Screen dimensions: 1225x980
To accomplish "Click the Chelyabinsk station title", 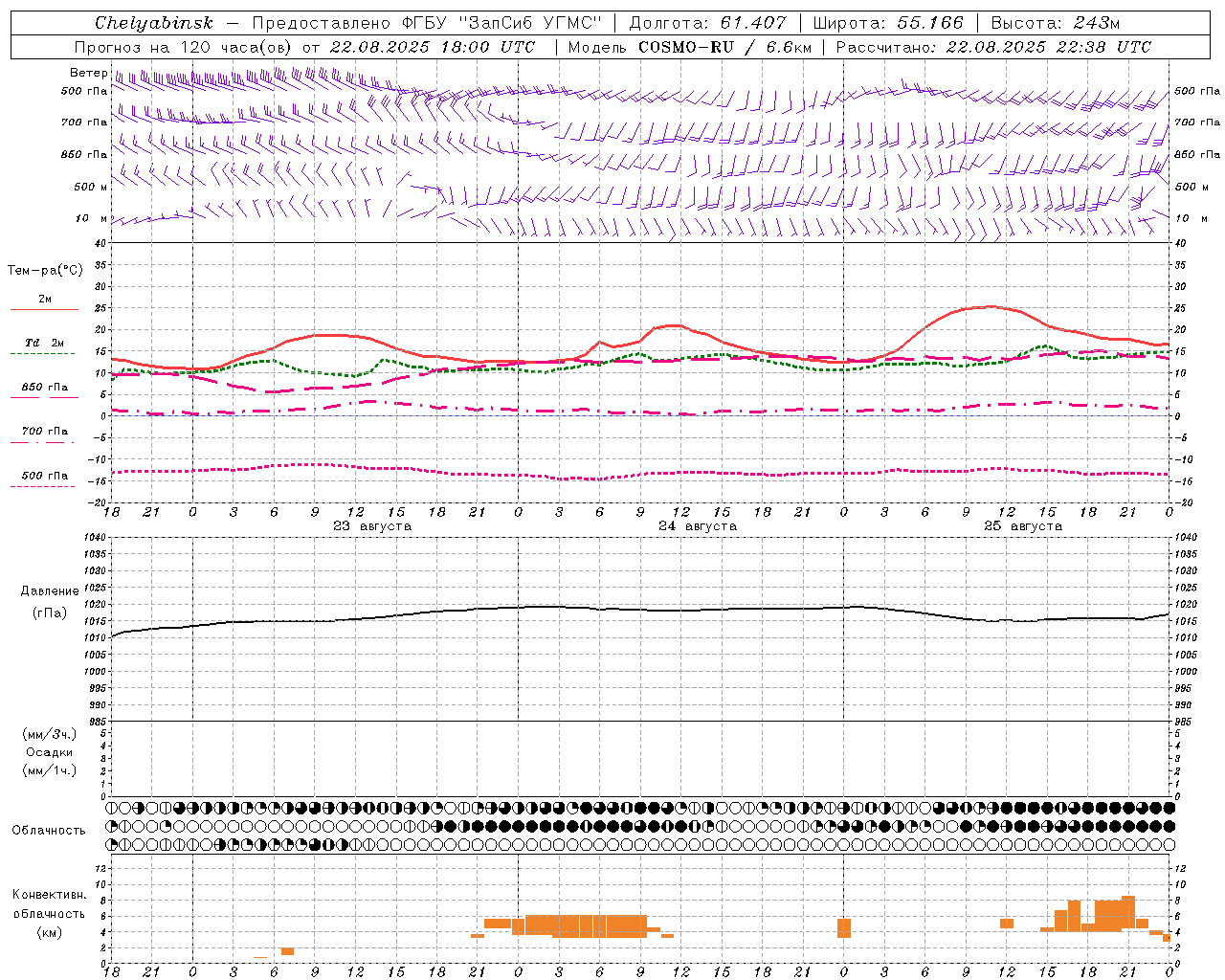I will point(154,23).
